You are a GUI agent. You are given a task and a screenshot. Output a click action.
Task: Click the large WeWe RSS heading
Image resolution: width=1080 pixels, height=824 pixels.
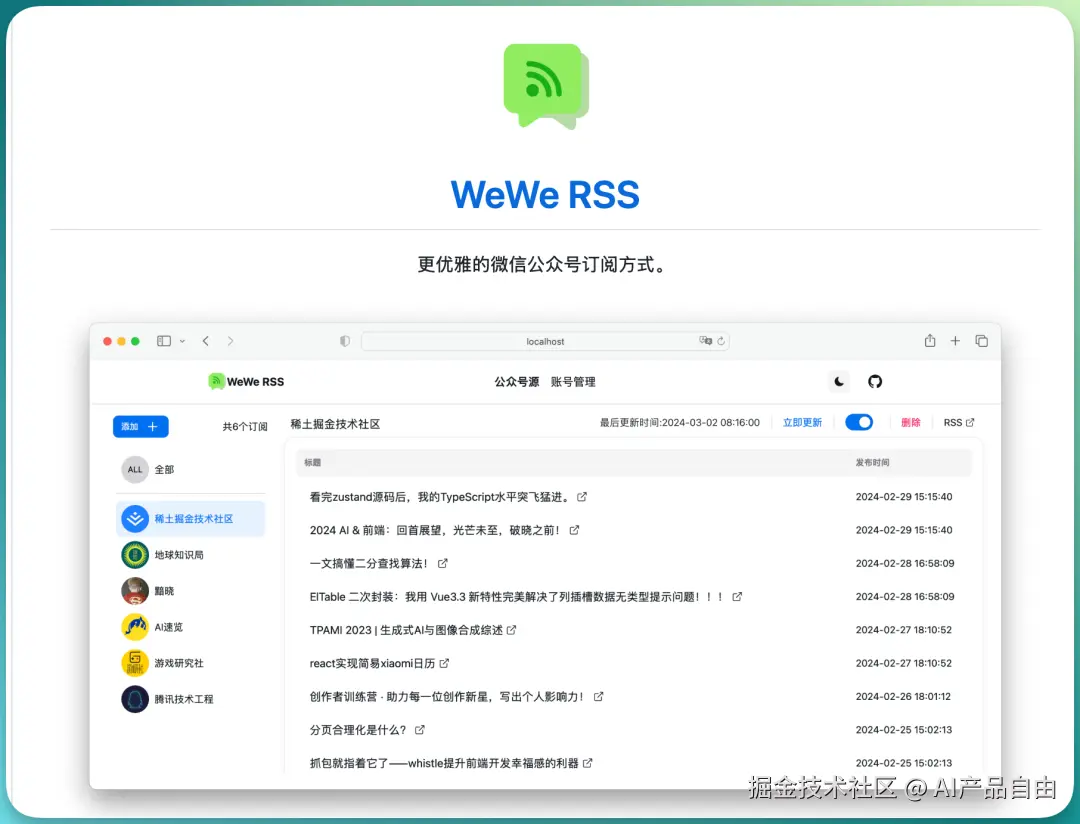(545, 194)
